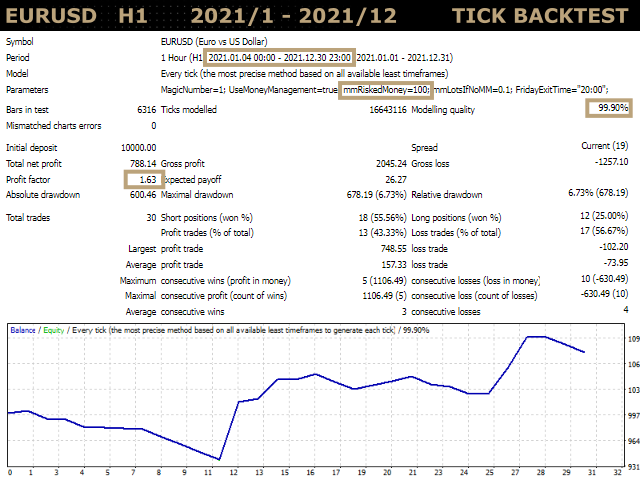Click the average profit trade value 157.33
This screenshot has width=640, height=480.
coord(393,265)
